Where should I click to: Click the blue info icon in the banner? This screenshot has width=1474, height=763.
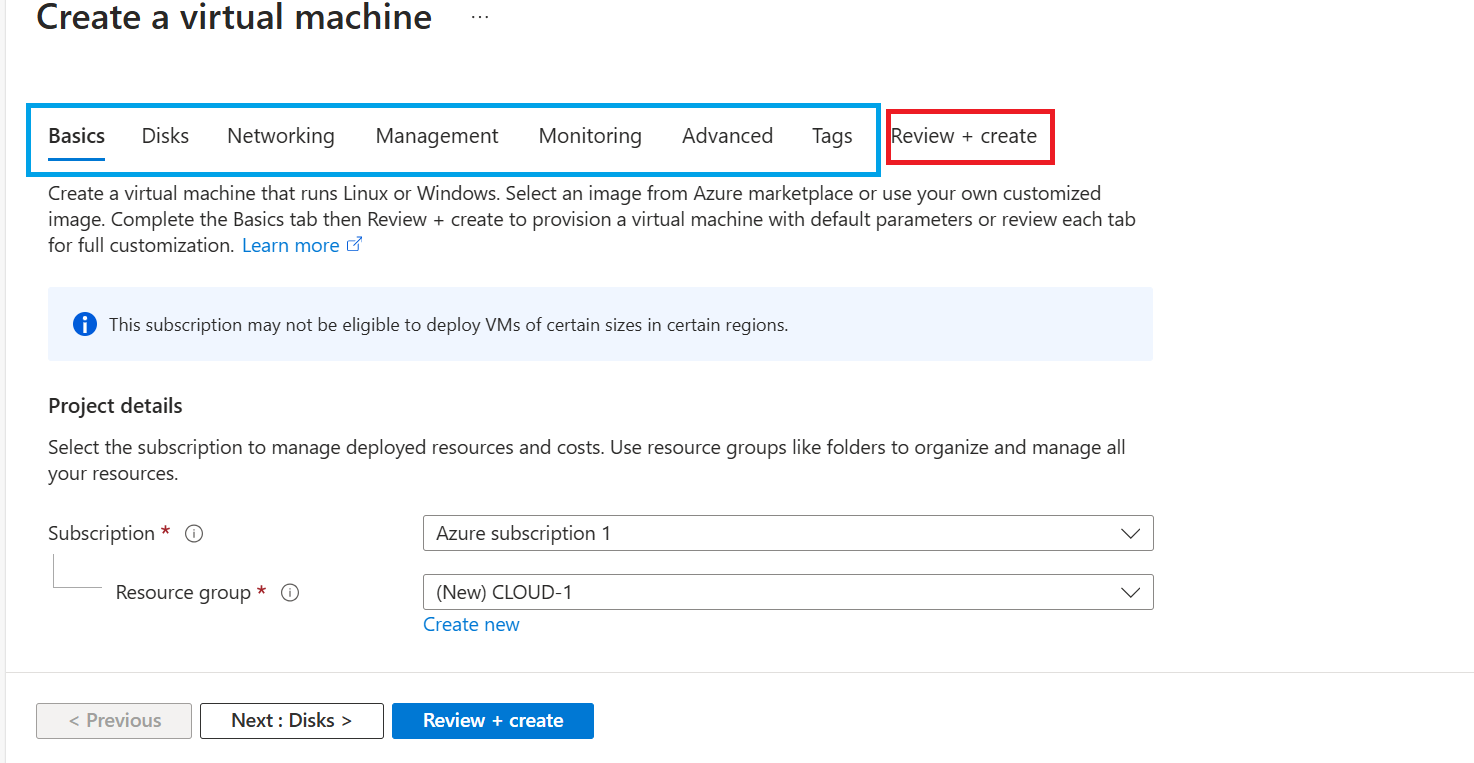85,324
